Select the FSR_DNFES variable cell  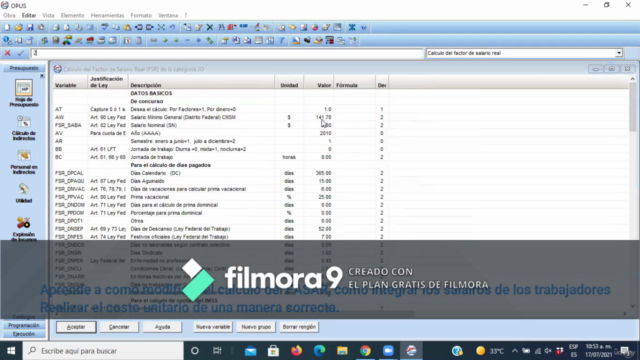tap(69, 237)
